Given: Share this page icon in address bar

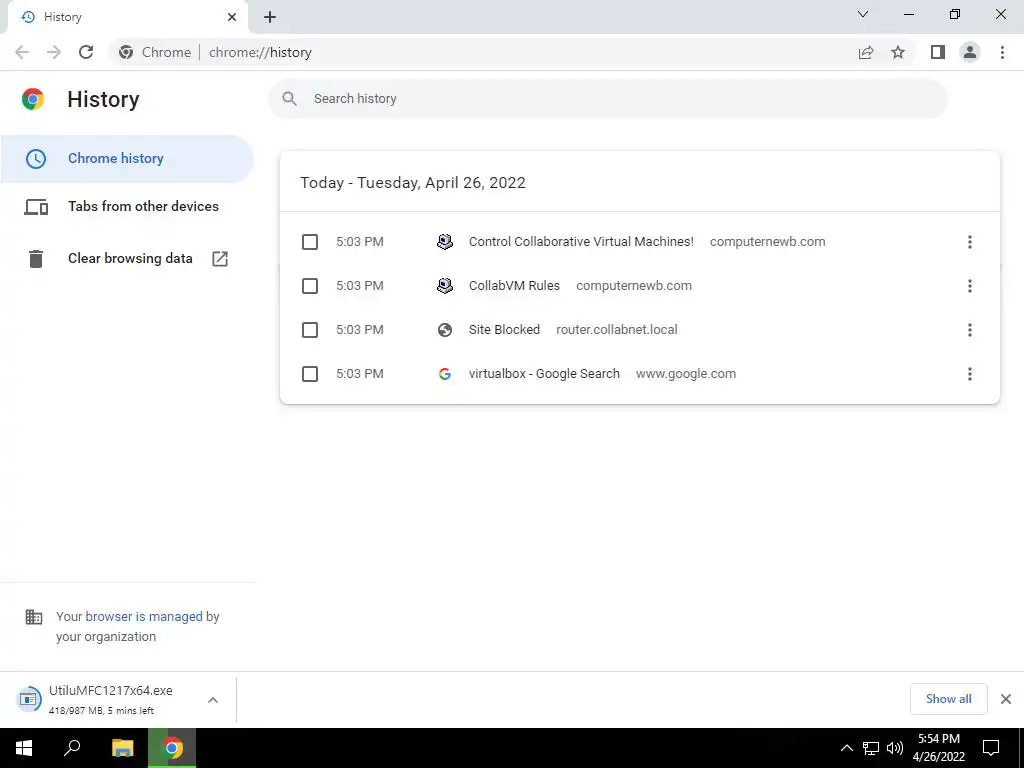Looking at the screenshot, I should 866,52.
